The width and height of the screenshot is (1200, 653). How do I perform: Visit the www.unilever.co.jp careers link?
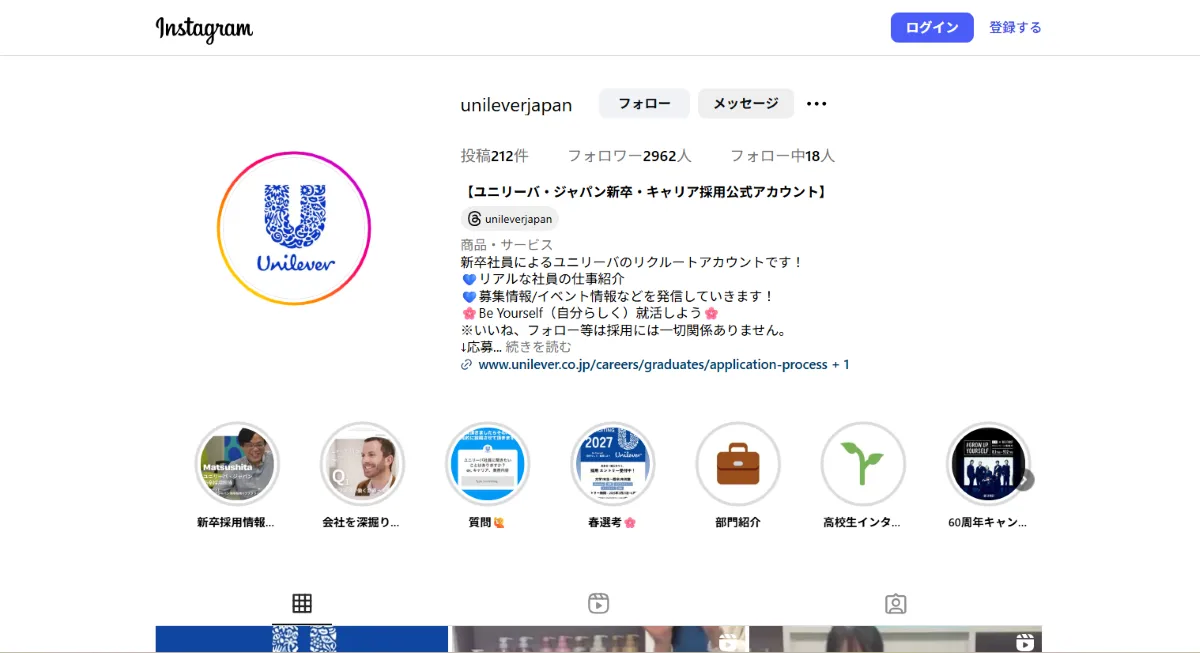[x=664, y=365]
